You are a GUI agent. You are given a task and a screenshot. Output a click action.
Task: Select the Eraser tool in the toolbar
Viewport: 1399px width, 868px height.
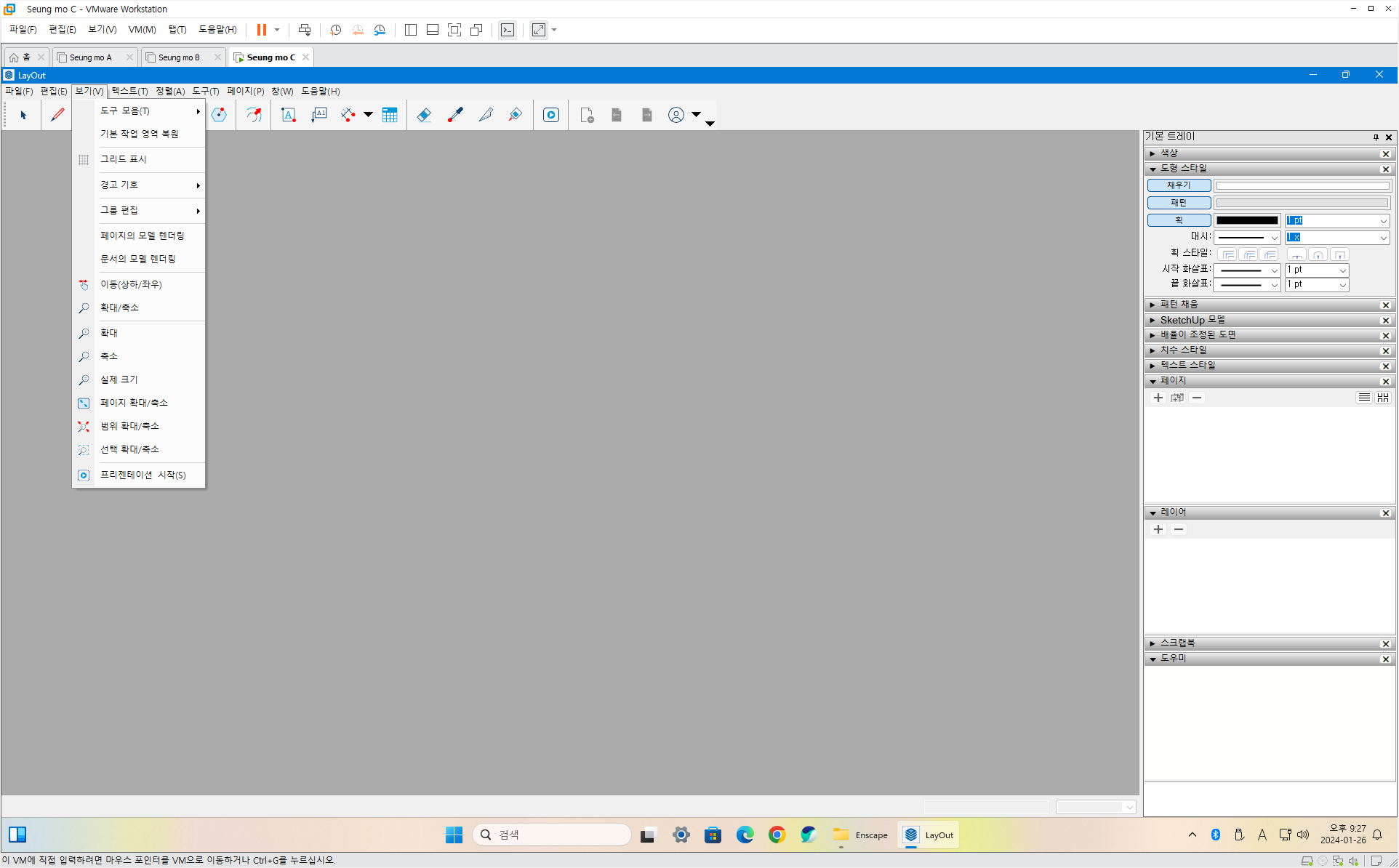[x=424, y=115]
